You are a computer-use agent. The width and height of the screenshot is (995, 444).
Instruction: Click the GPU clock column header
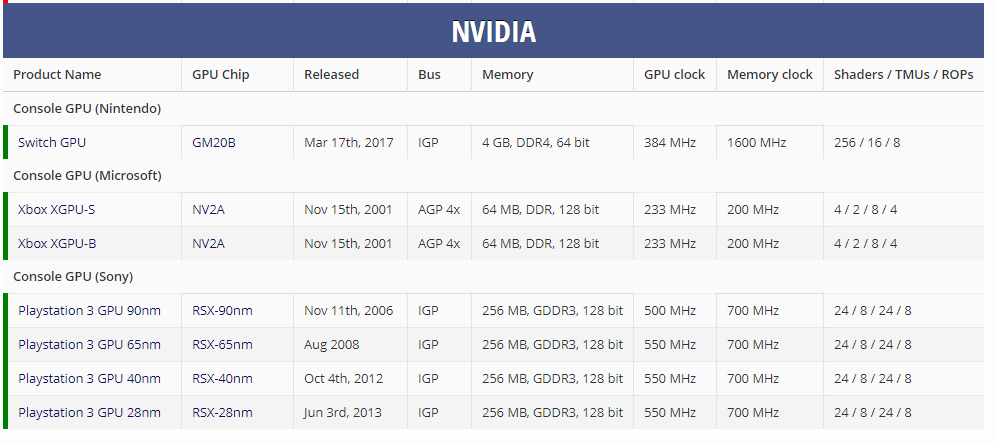point(674,74)
